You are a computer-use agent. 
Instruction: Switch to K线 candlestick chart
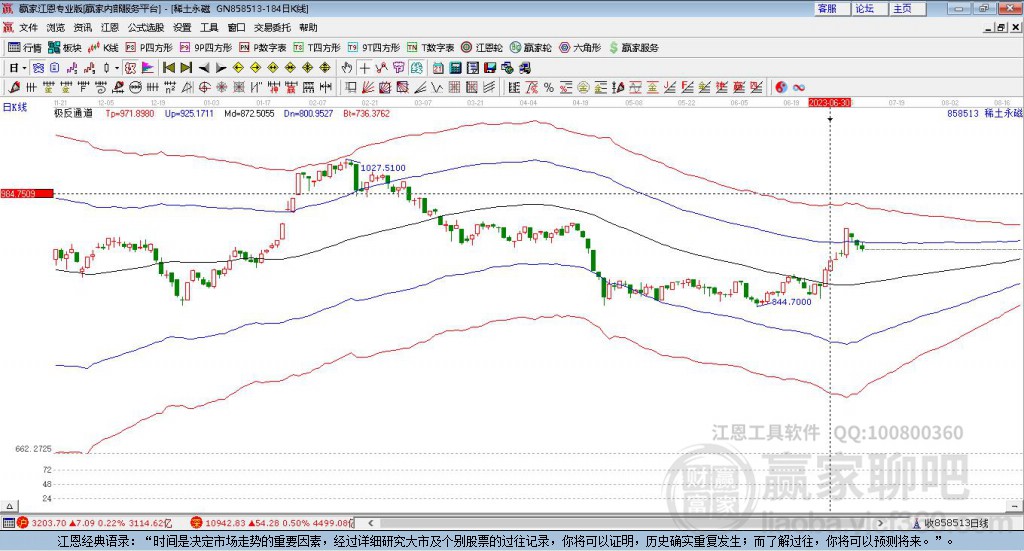(x=104, y=48)
